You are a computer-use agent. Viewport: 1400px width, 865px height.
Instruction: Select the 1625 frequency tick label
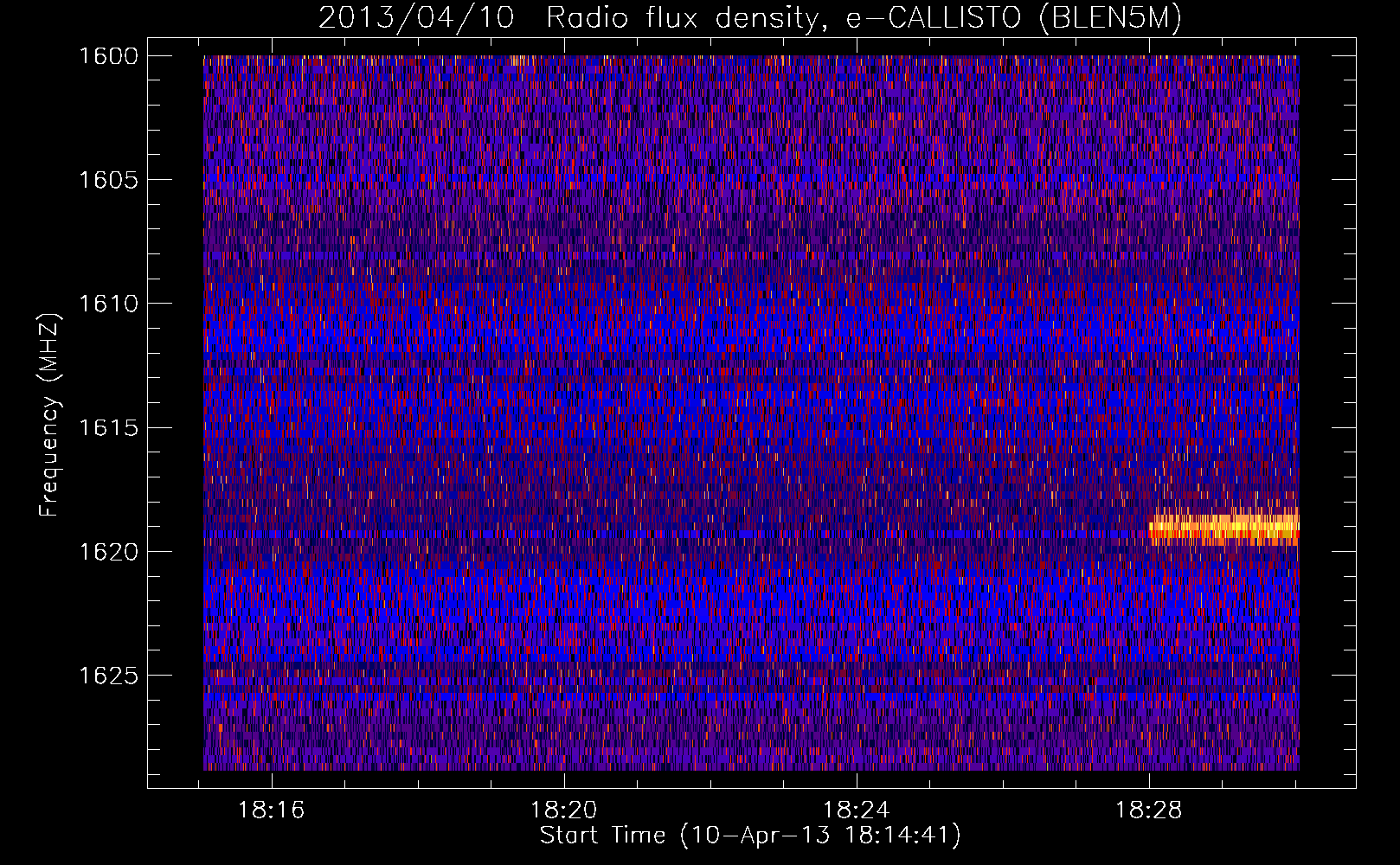pyautogui.click(x=108, y=676)
